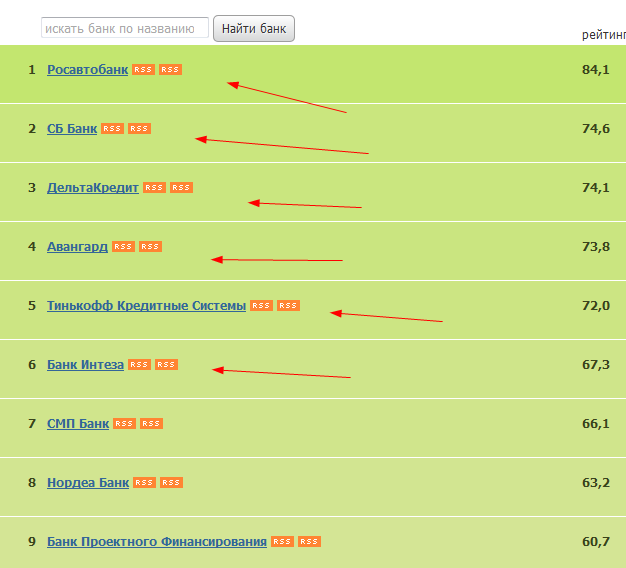626x568 pixels.
Task: Click second RSS icon next to Авангард
Action: click(x=151, y=247)
